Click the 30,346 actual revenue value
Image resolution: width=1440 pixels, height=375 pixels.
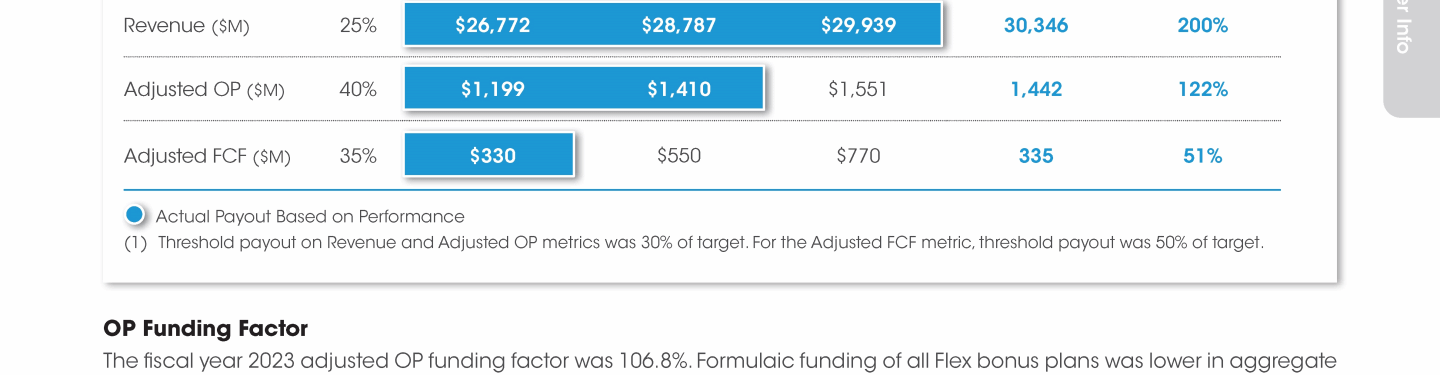1036,25
